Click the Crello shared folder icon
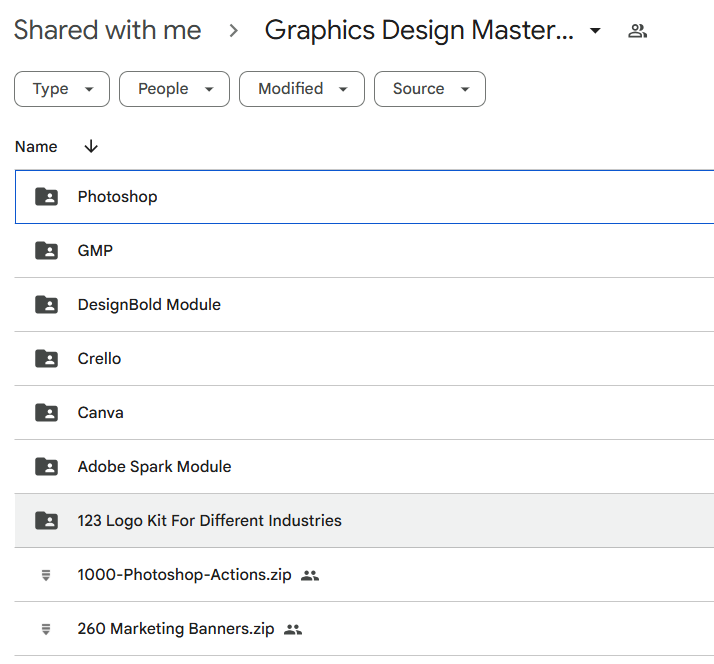 click(x=46, y=358)
